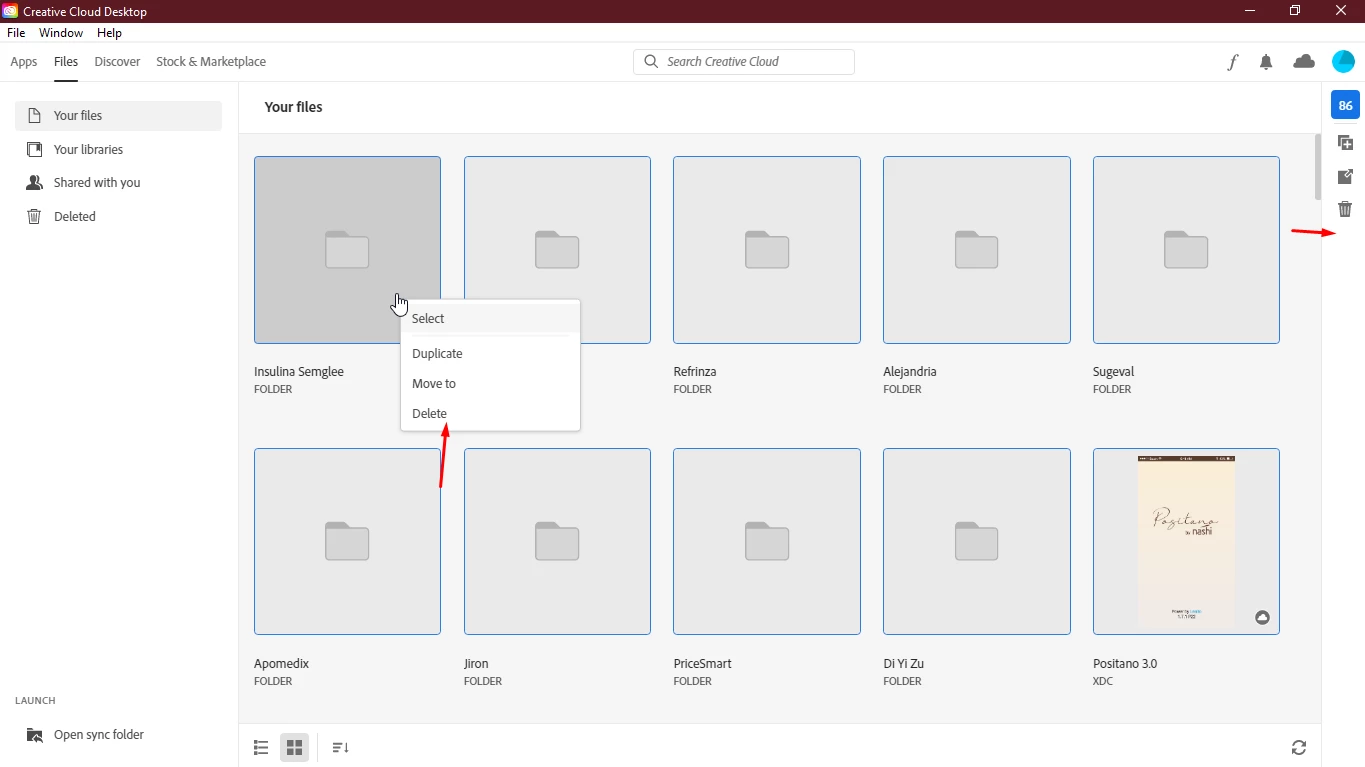
Task: Click the Creative Cloud title bar logo
Action: point(10,11)
